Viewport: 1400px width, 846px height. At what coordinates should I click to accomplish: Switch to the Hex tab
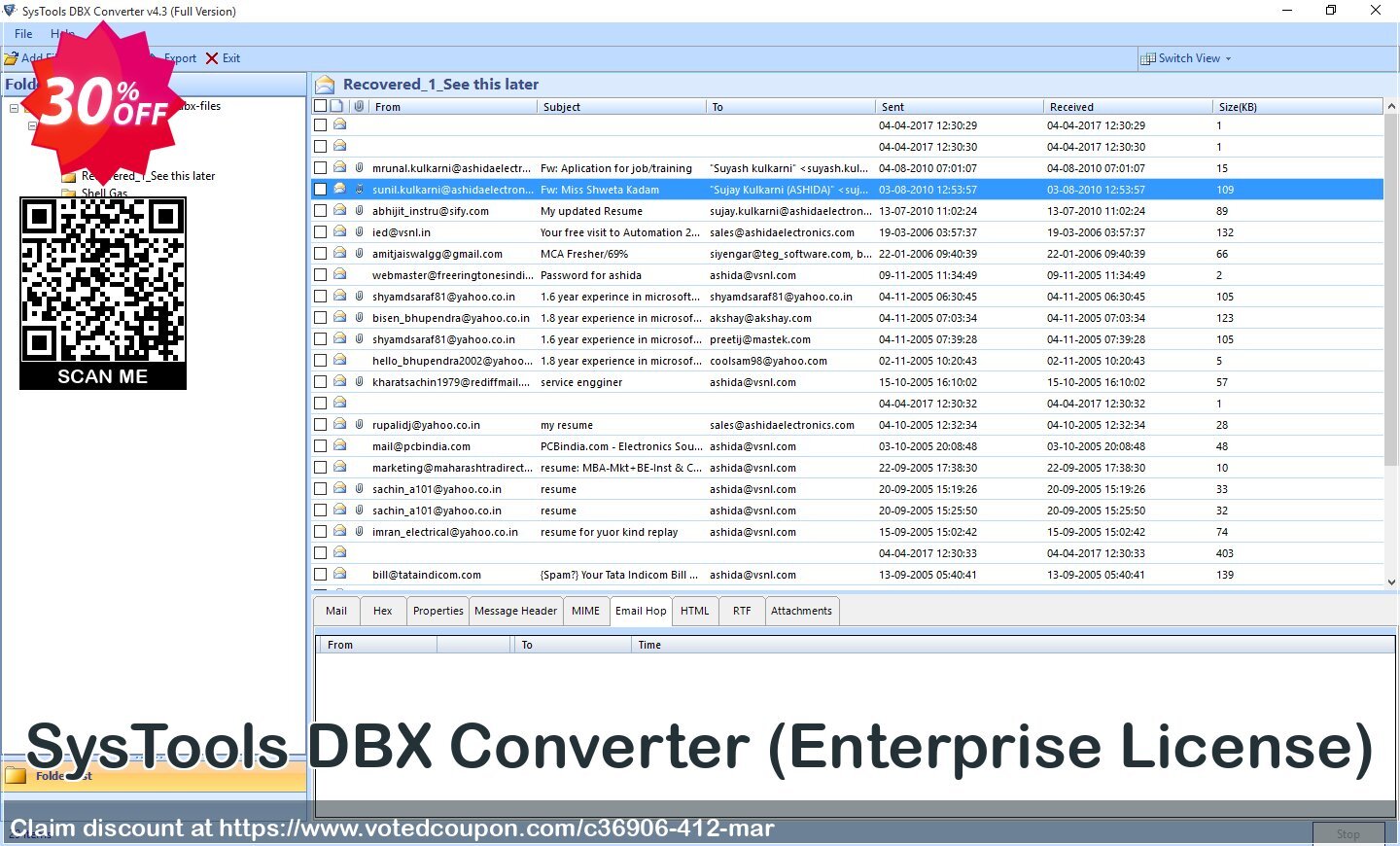tap(383, 611)
